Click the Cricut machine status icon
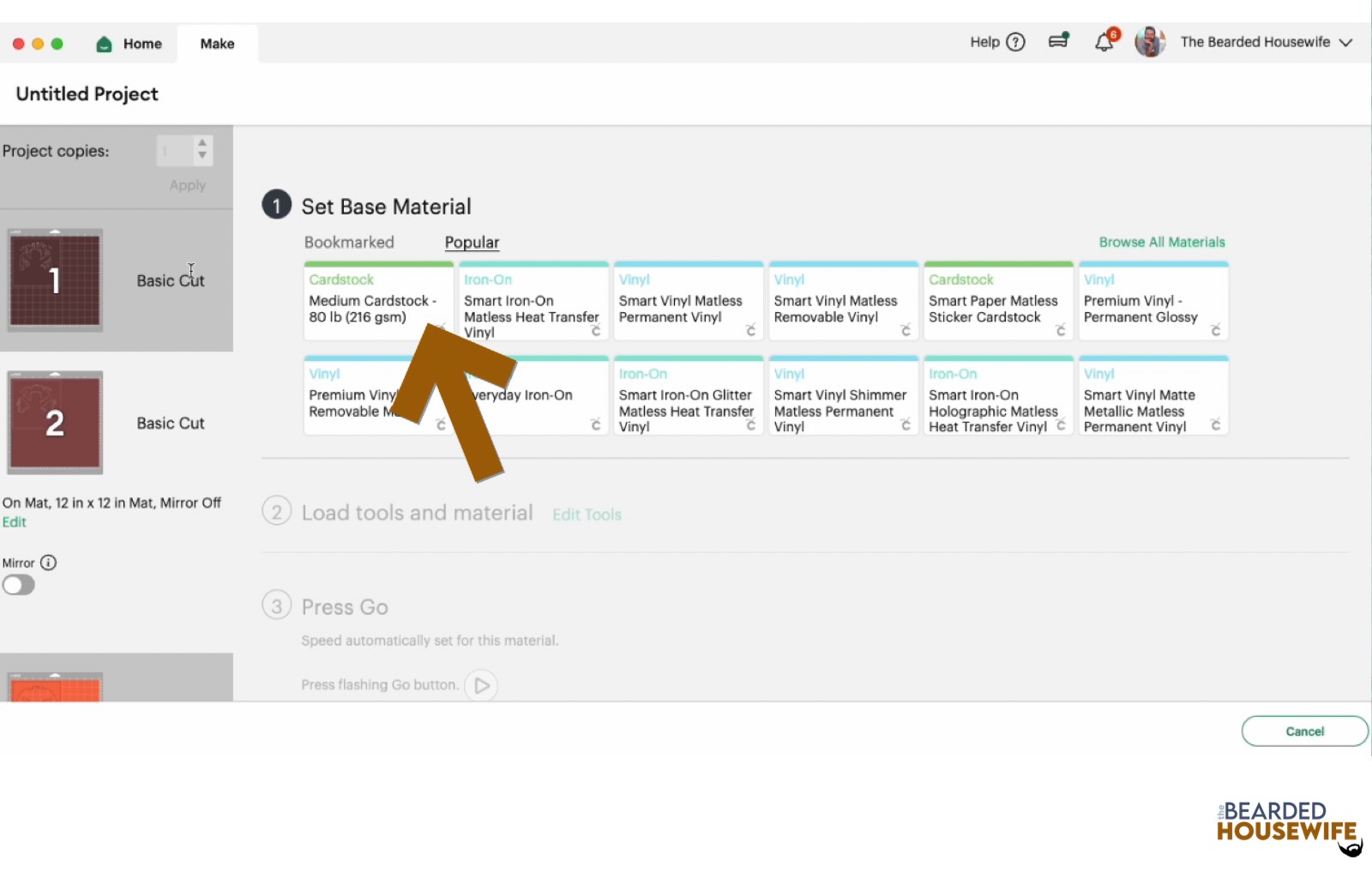 [1058, 40]
